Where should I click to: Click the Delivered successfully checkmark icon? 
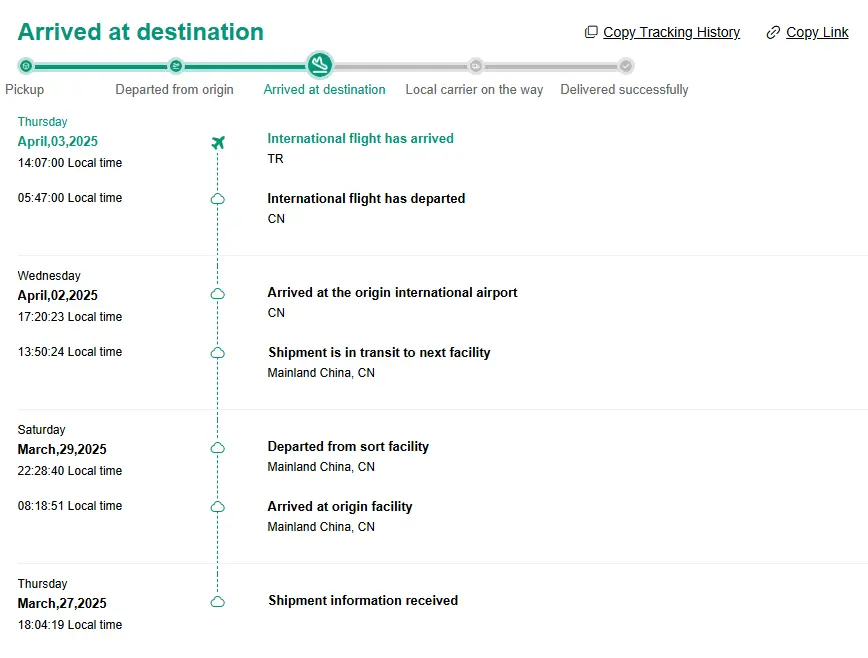click(626, 66)
